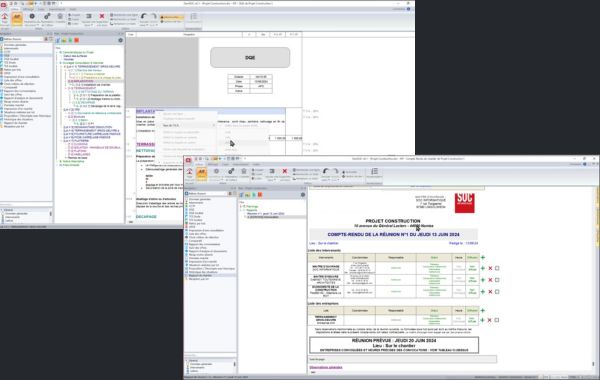Click green plus on Economiste de la construction row
Screen dimensions: 600x380
[x=483, y=292]
